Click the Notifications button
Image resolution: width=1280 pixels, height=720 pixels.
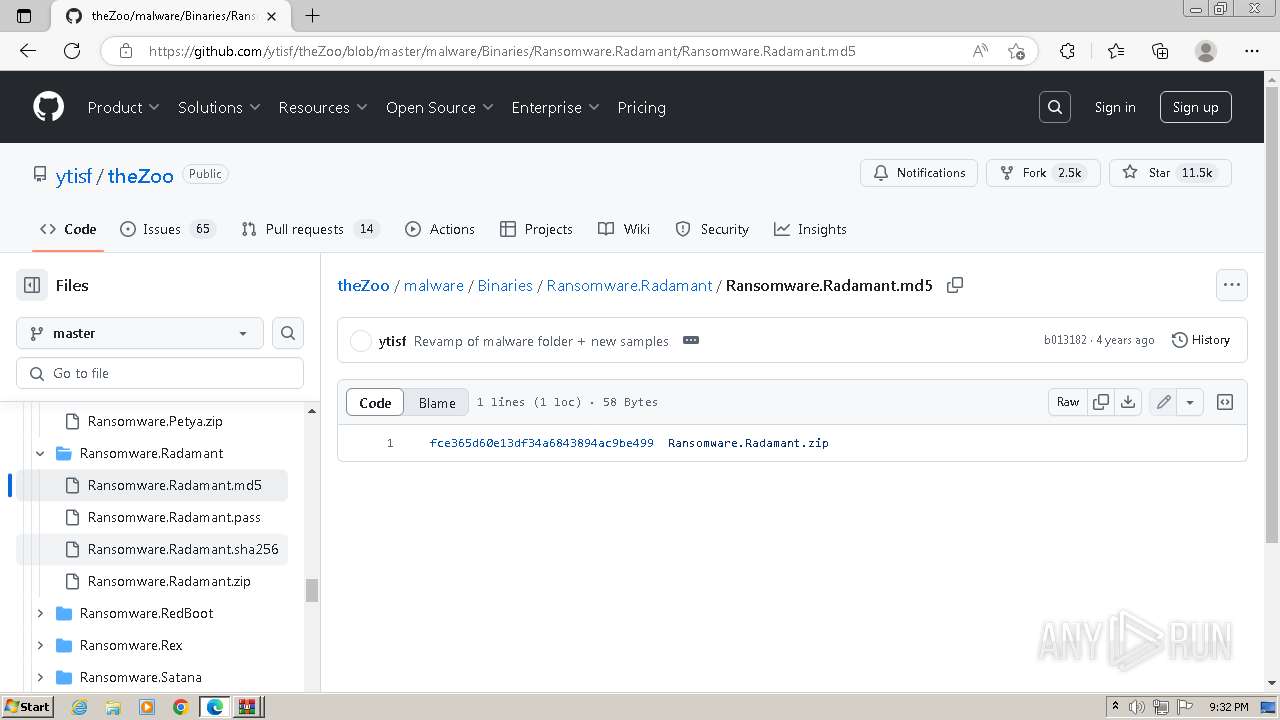pos(919,172)
